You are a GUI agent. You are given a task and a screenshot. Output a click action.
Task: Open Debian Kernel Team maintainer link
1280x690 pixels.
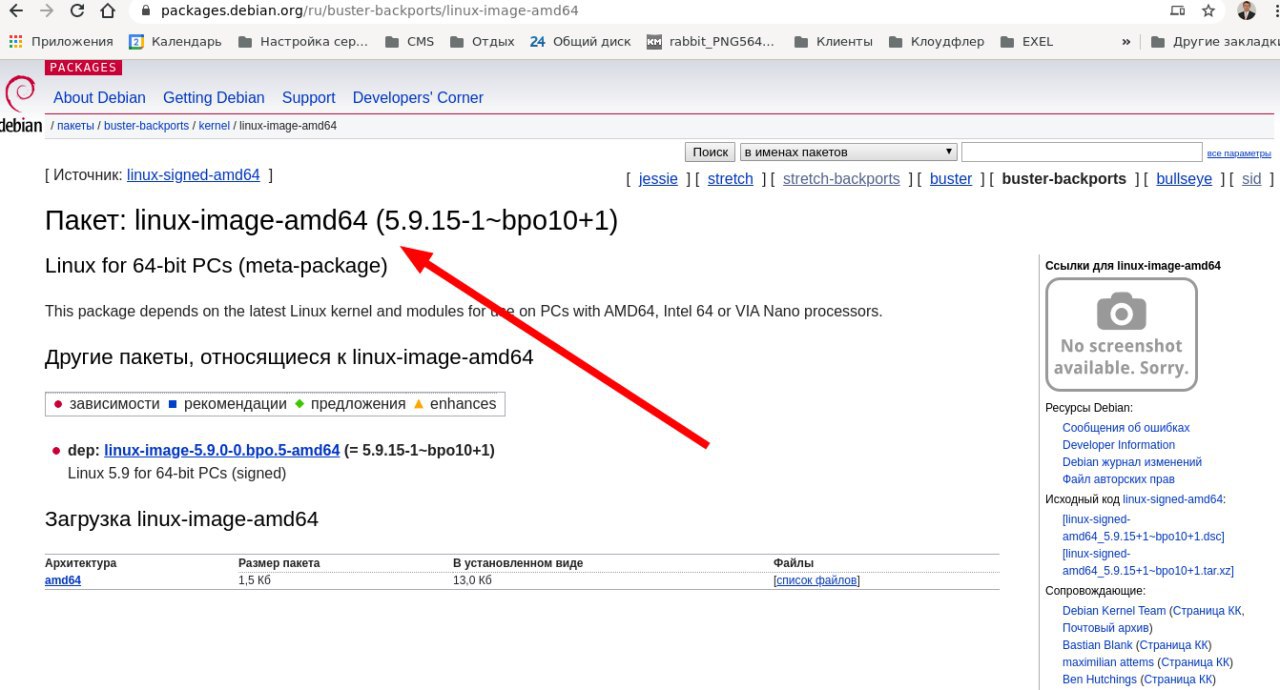(x=1114, y=611)
